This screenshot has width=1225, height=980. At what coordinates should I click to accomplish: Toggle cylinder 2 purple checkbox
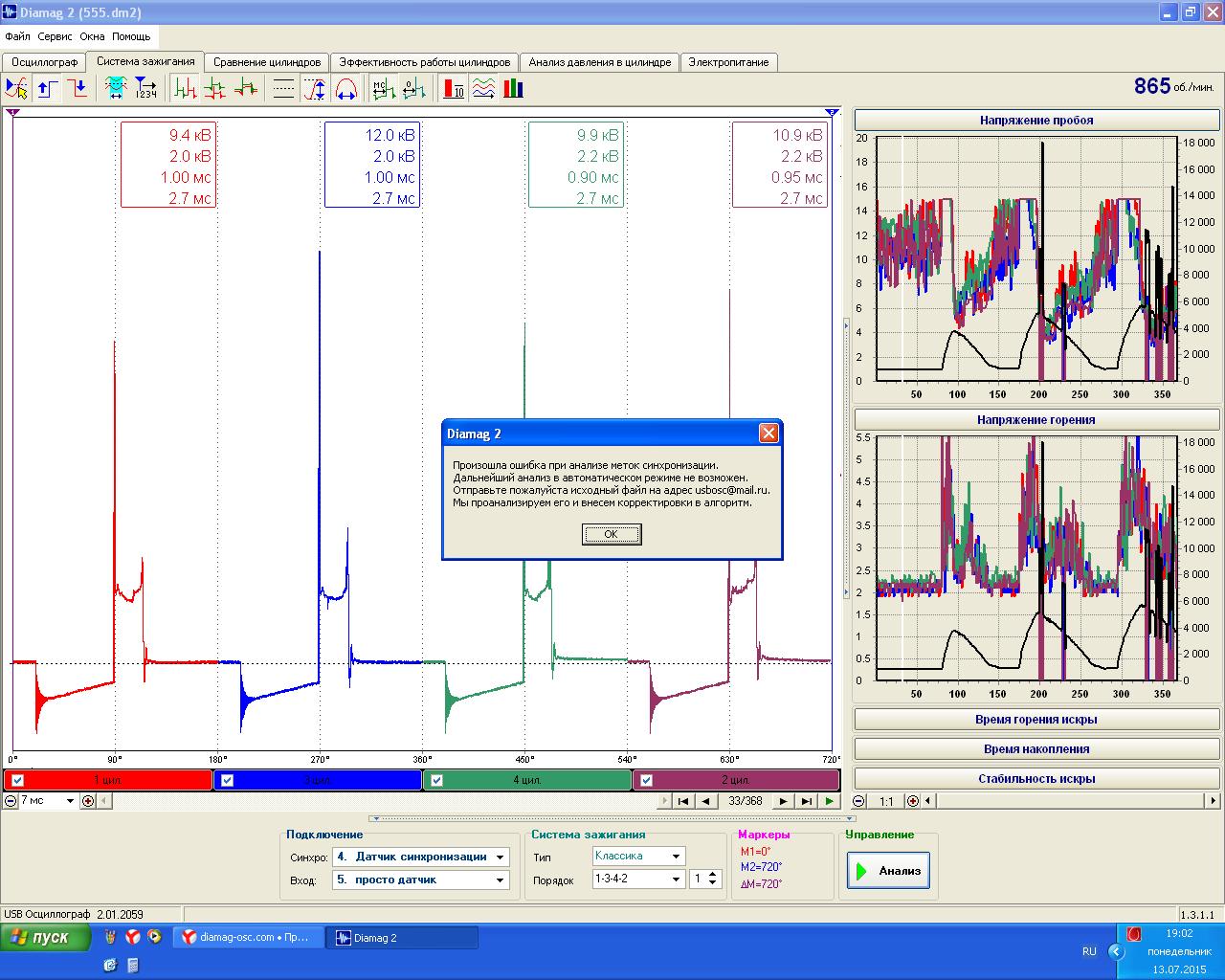646,780
